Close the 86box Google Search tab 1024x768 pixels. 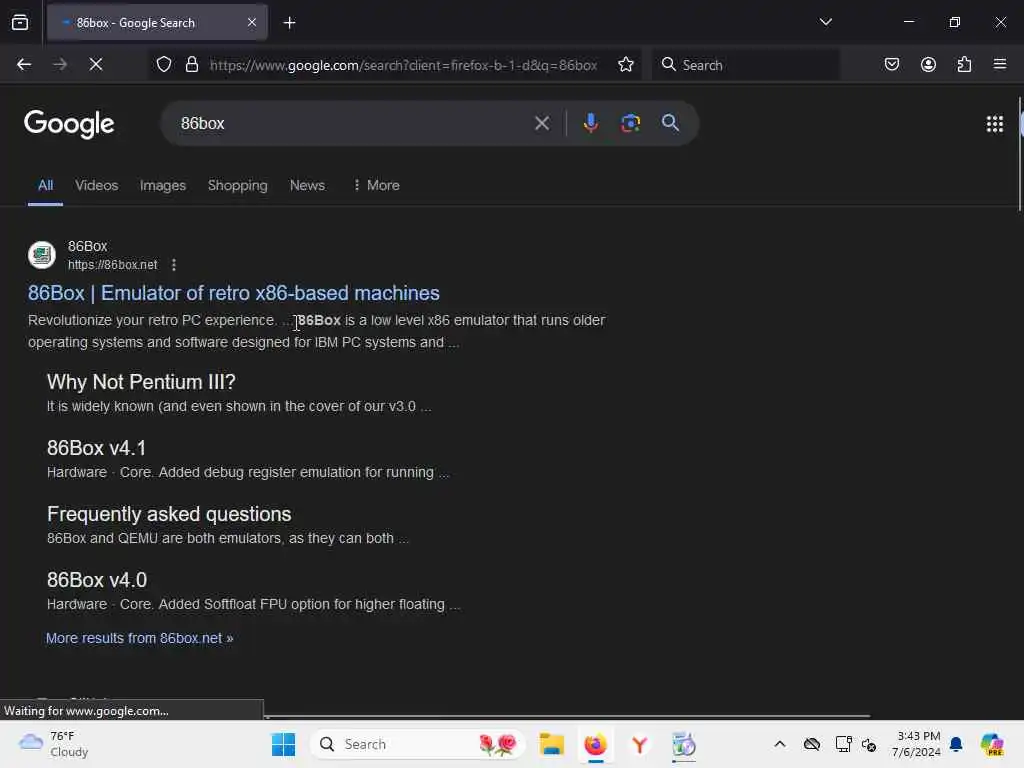[252, 23]
